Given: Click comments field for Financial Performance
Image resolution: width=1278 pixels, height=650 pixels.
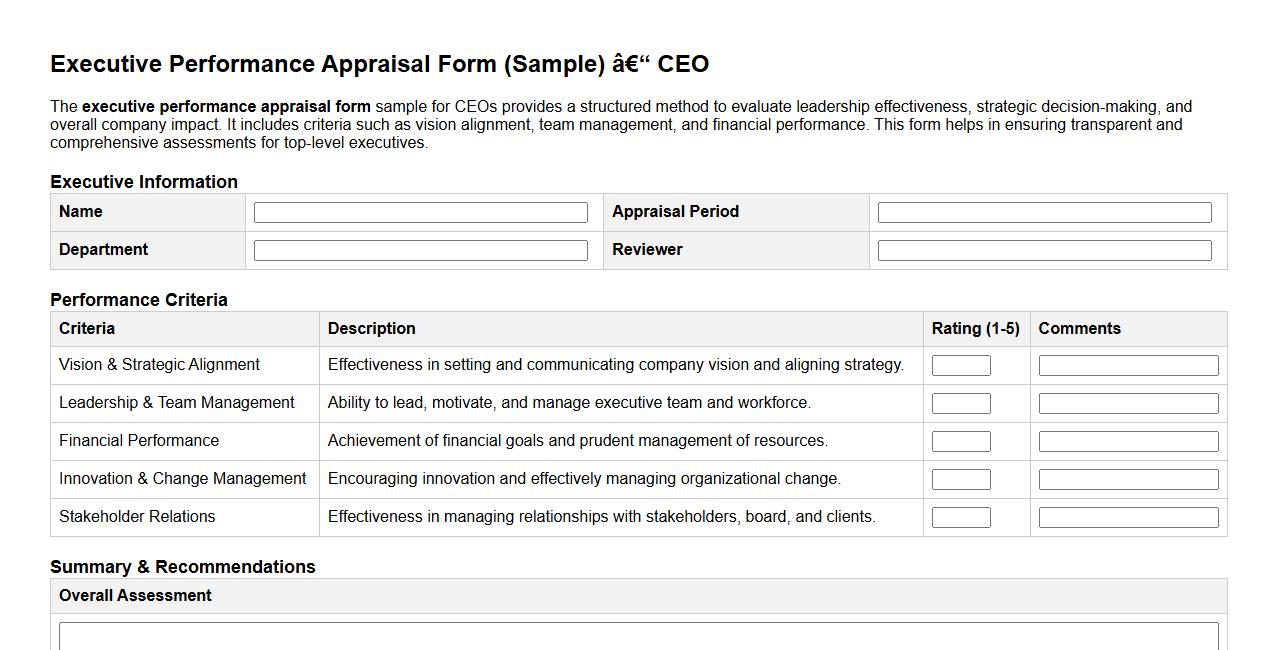Looking at the screenshot, I should pyautogui.click(x=1129, y=440).
